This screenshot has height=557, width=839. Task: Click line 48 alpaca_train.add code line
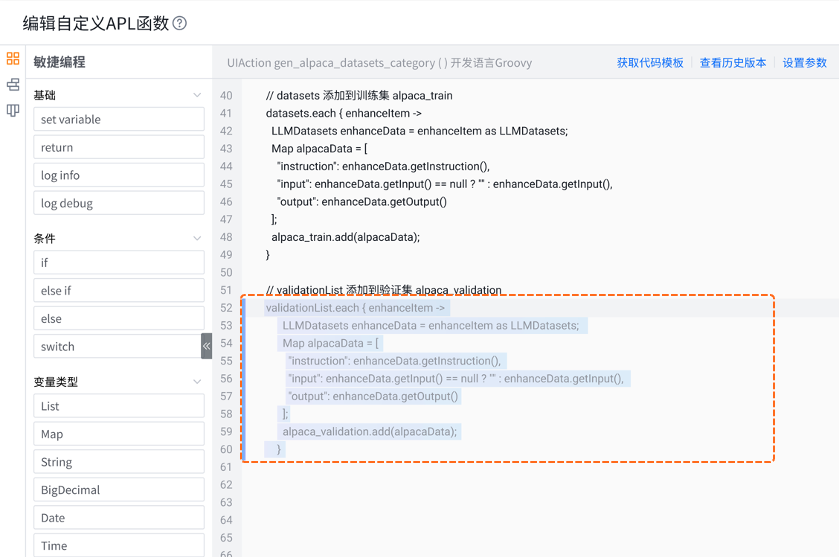345,237
